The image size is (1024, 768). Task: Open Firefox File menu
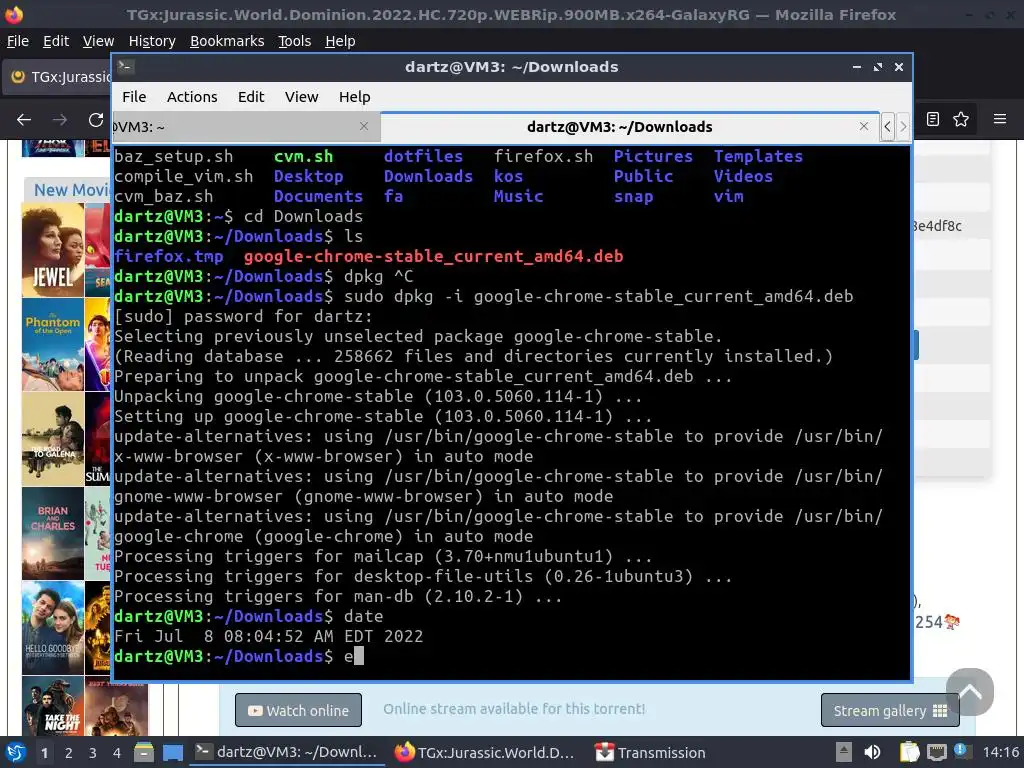coord(18,41)
